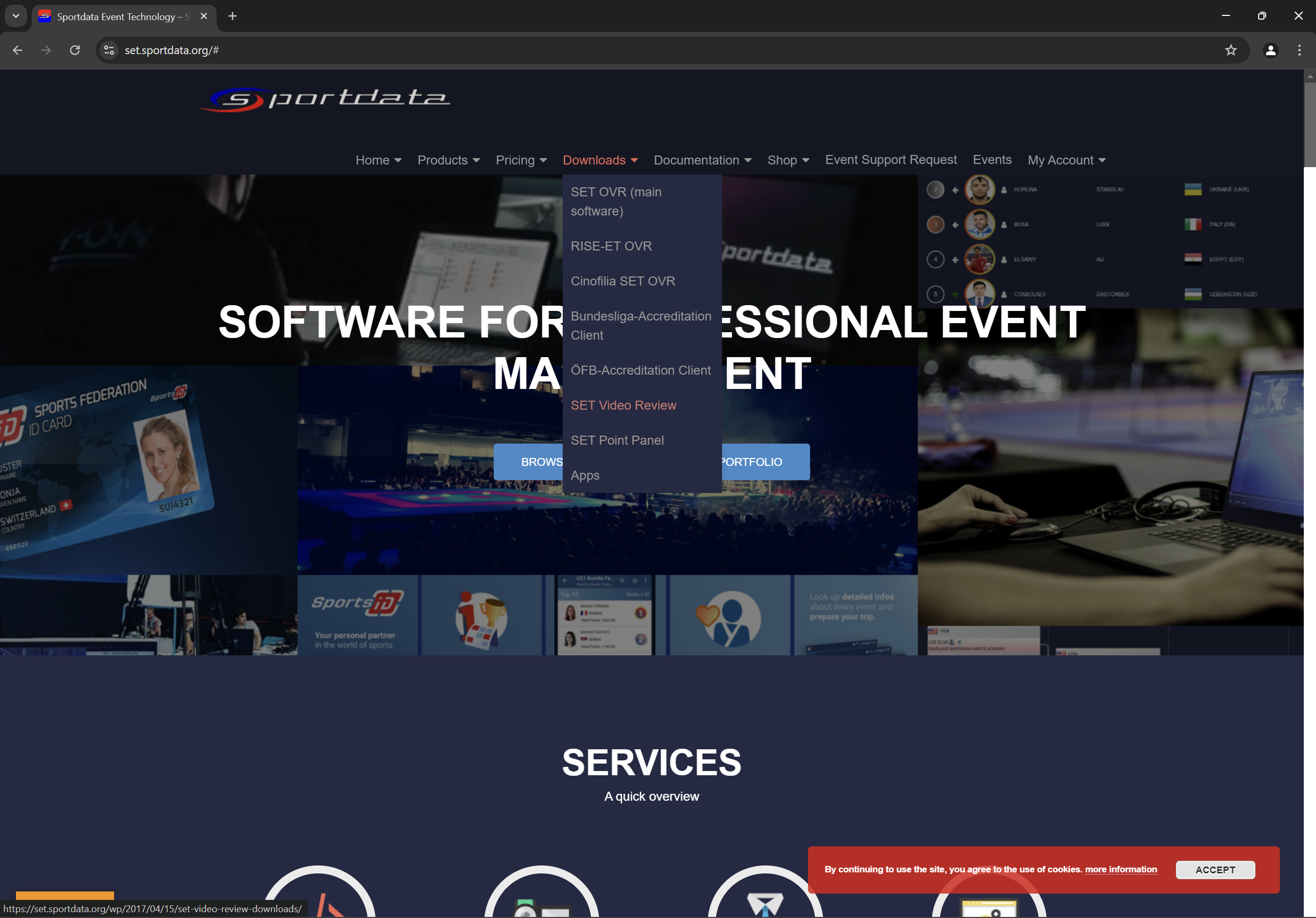Expand the My Account dropdown
1316x918 pixels.
(x=1066, y=160)
